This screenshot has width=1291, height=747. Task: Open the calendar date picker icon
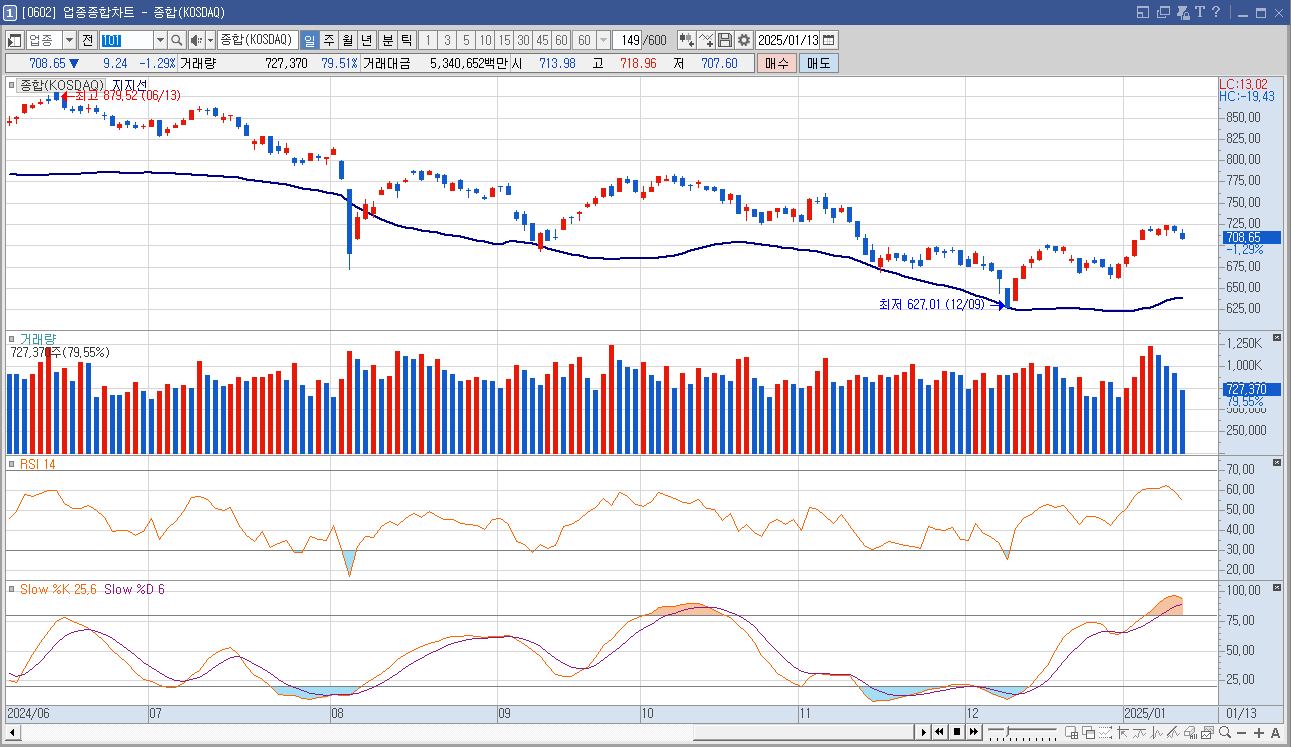pyautogui.click(x=829, y=40)
